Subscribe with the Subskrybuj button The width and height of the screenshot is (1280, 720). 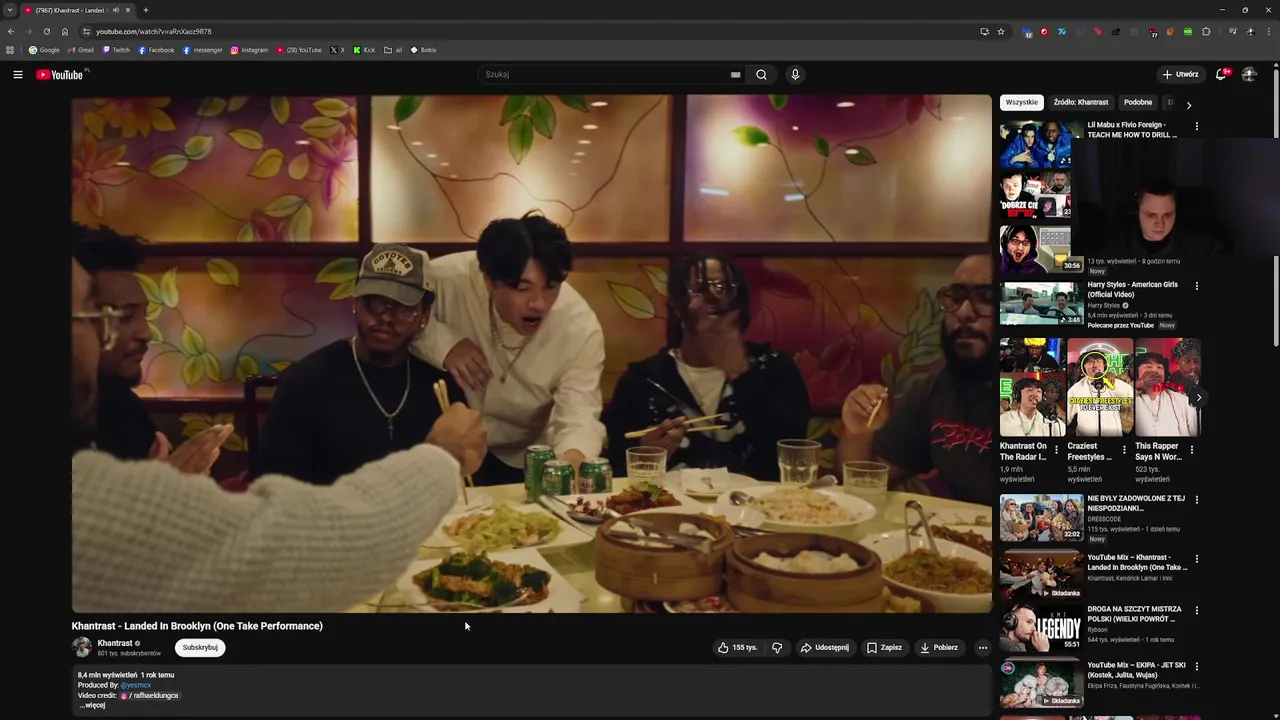click(200, 647)
